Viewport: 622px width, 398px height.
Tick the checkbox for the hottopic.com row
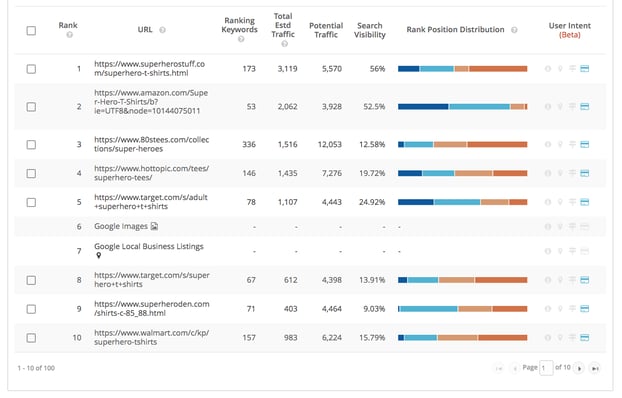point(31,173)
